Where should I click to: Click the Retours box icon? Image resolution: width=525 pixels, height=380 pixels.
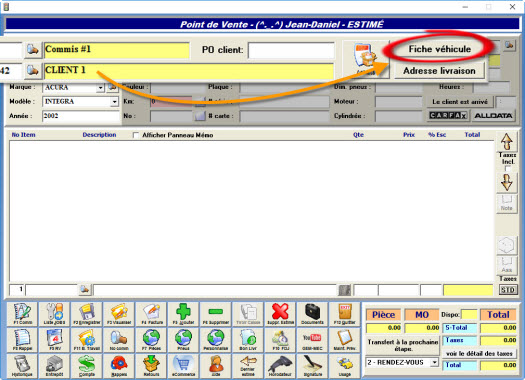coord(151,366)
